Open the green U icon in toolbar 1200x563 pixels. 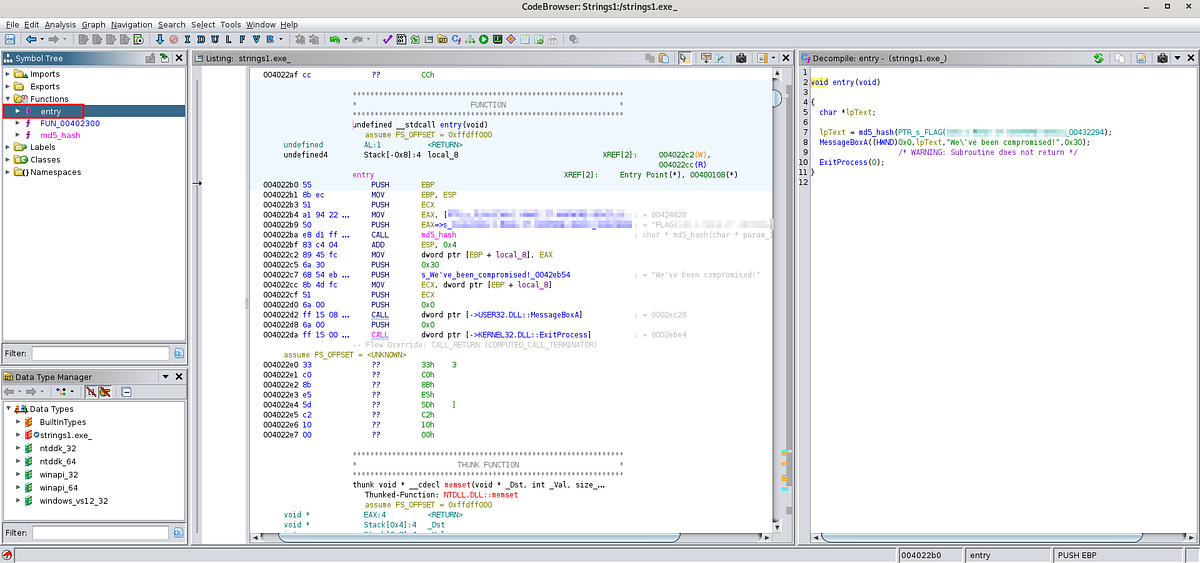point(497,39)
